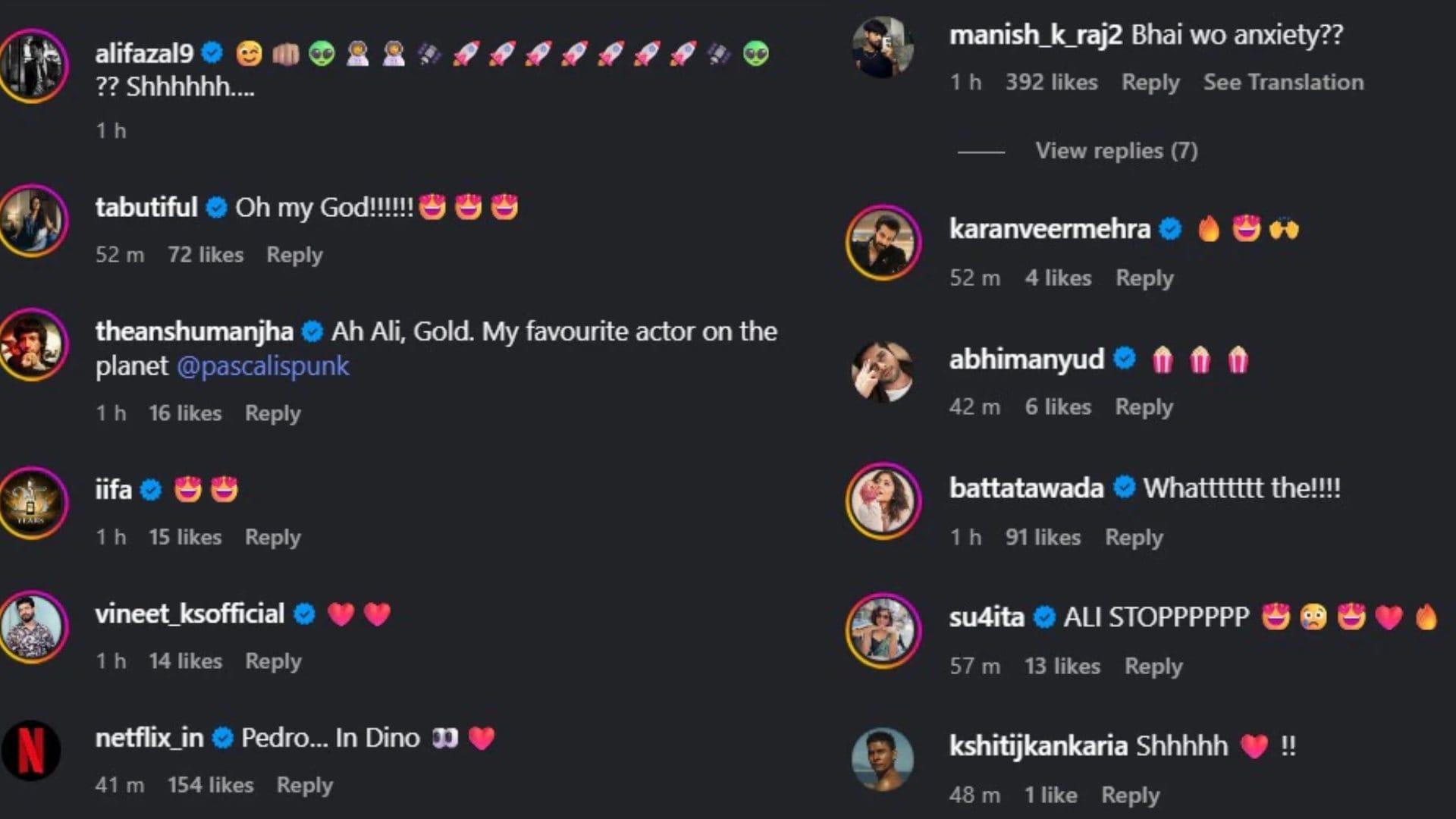Open the @pascalispunk mention link
This screenshot has height=819, width=1456.
coord(262,366)
